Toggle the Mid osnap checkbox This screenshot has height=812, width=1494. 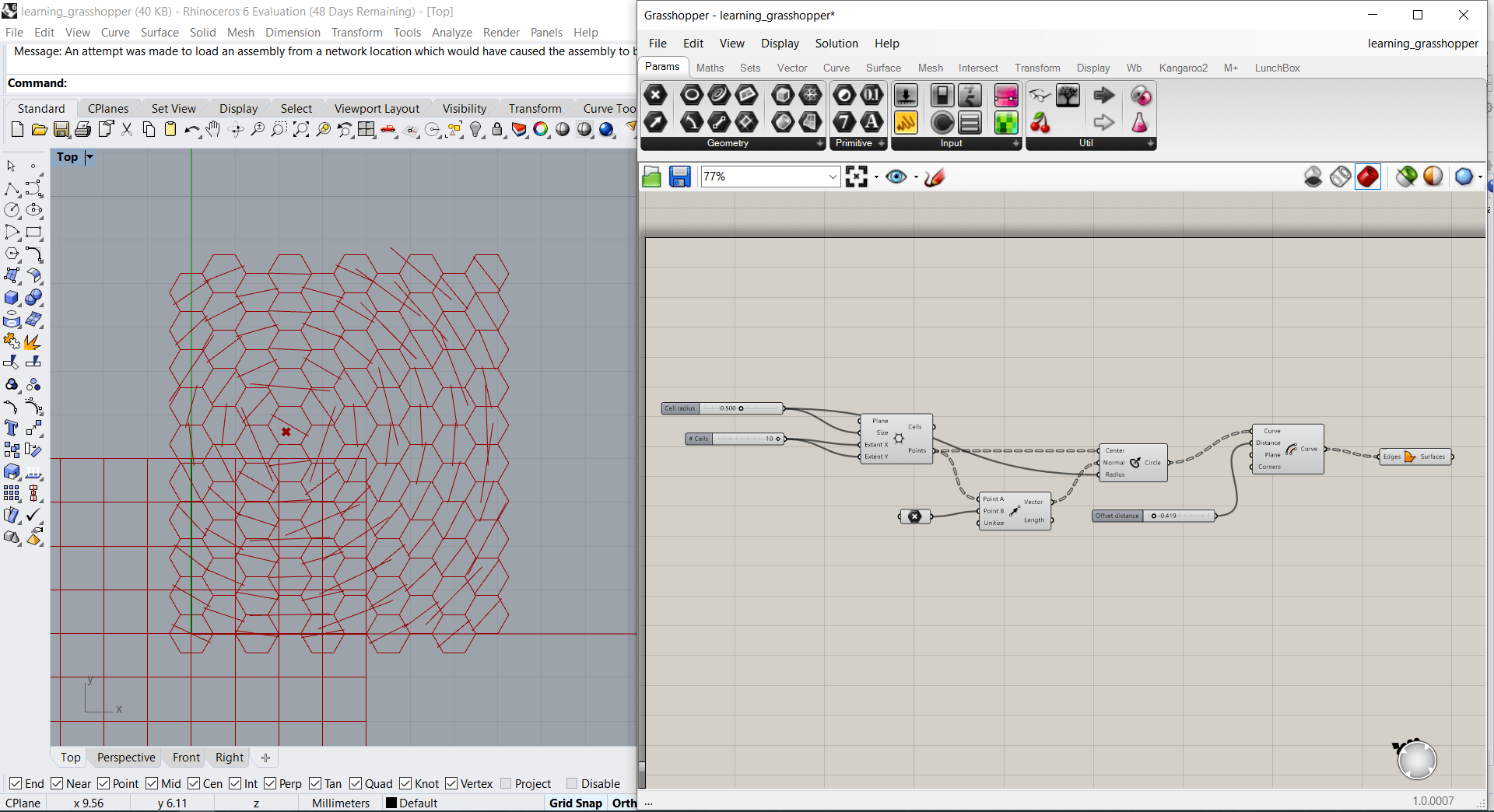(x=152, y=783)
